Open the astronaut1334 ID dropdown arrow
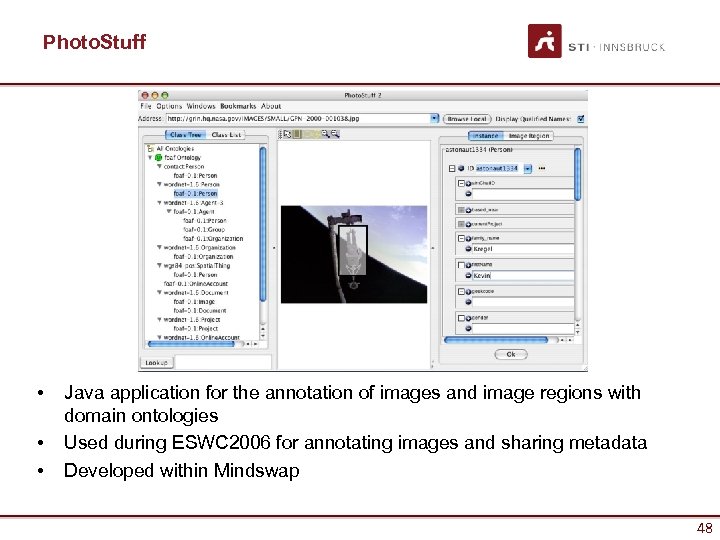The image size is (720, 540). point(528,169)
